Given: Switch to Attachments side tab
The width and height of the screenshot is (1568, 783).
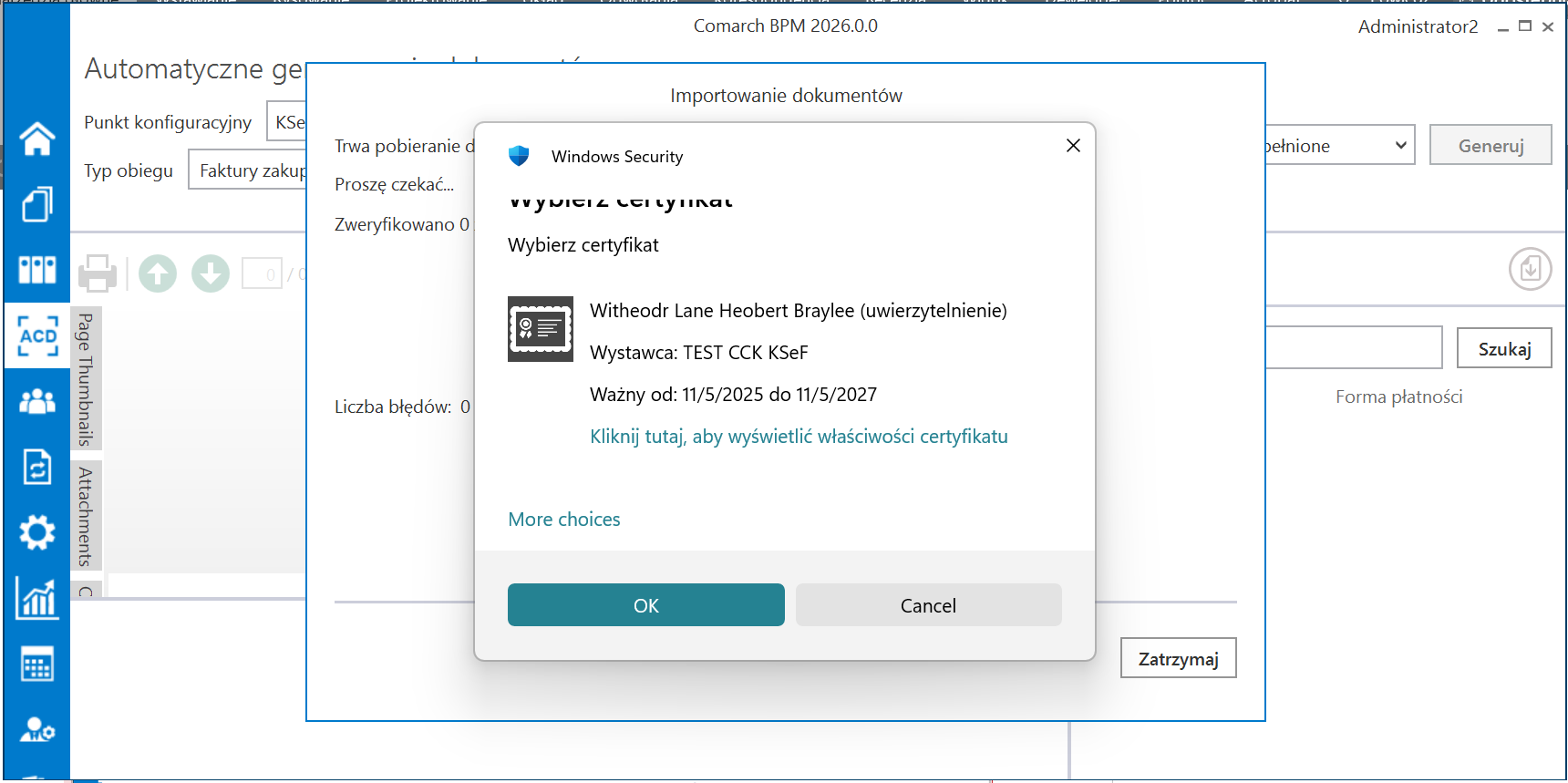Looking at the screenshot, I should click(86, 516).
